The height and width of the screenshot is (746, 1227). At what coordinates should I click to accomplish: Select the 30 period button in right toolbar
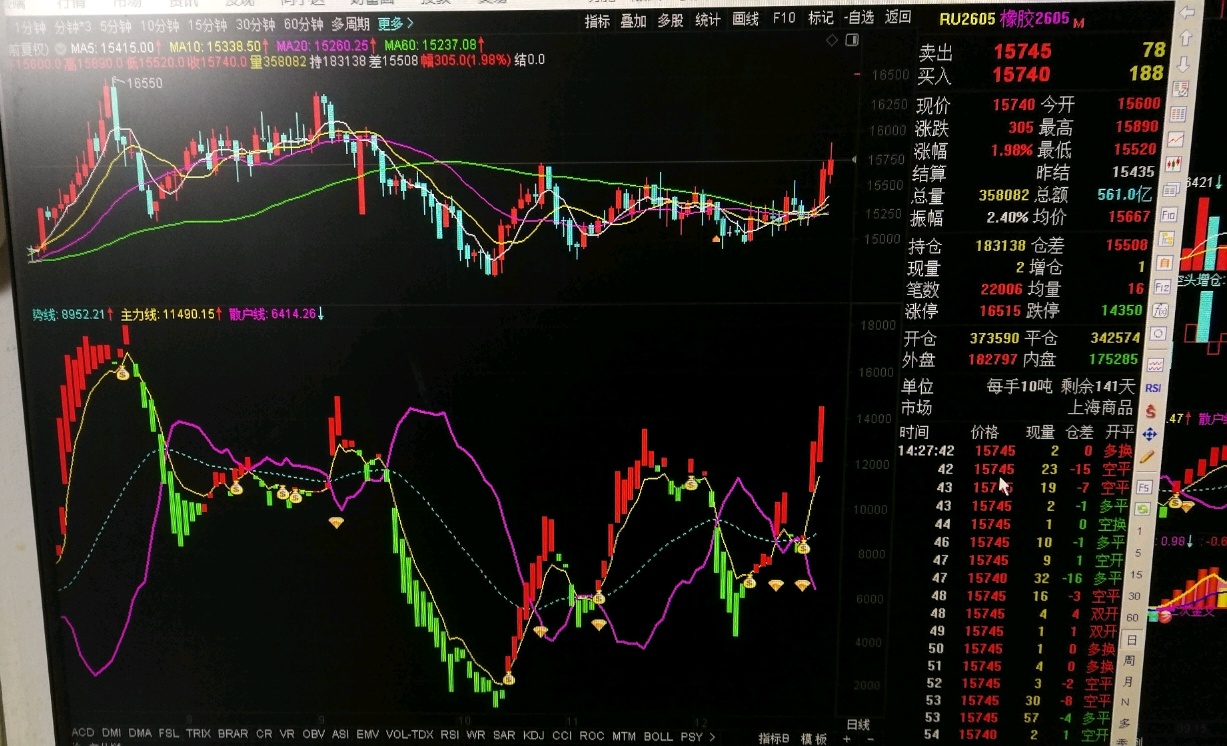click(1134, 595)
